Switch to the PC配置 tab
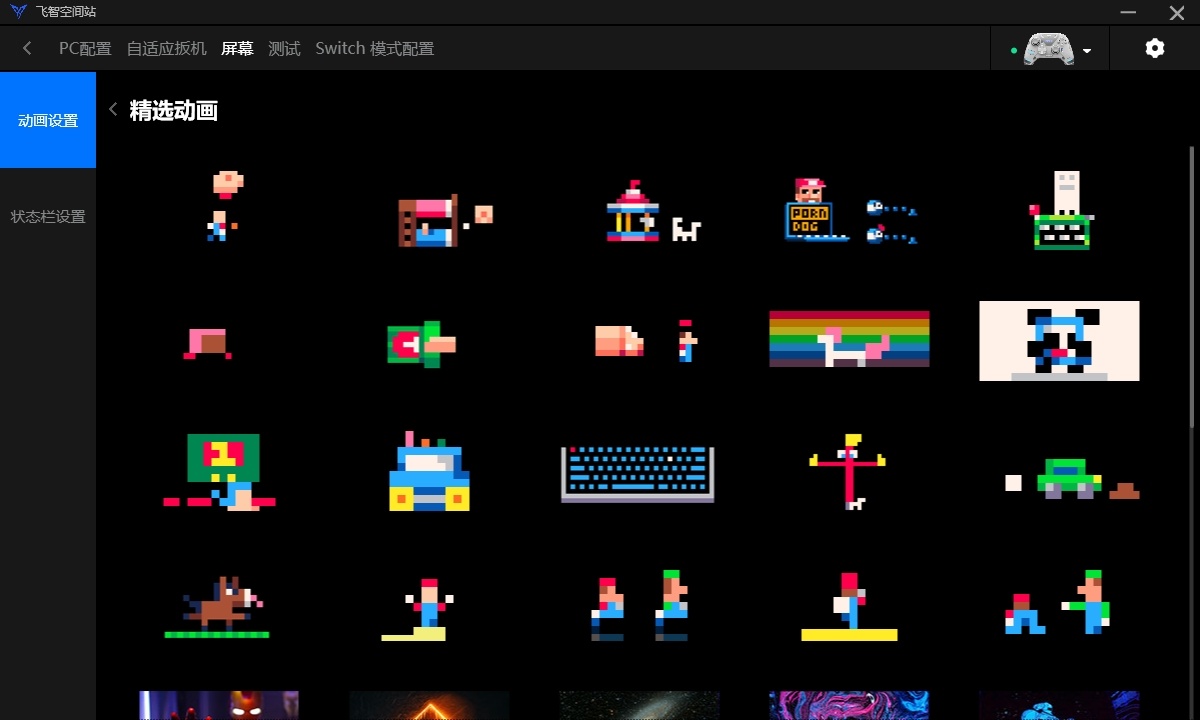Screen dimensions: 1200x720 (x=85, y=48)
